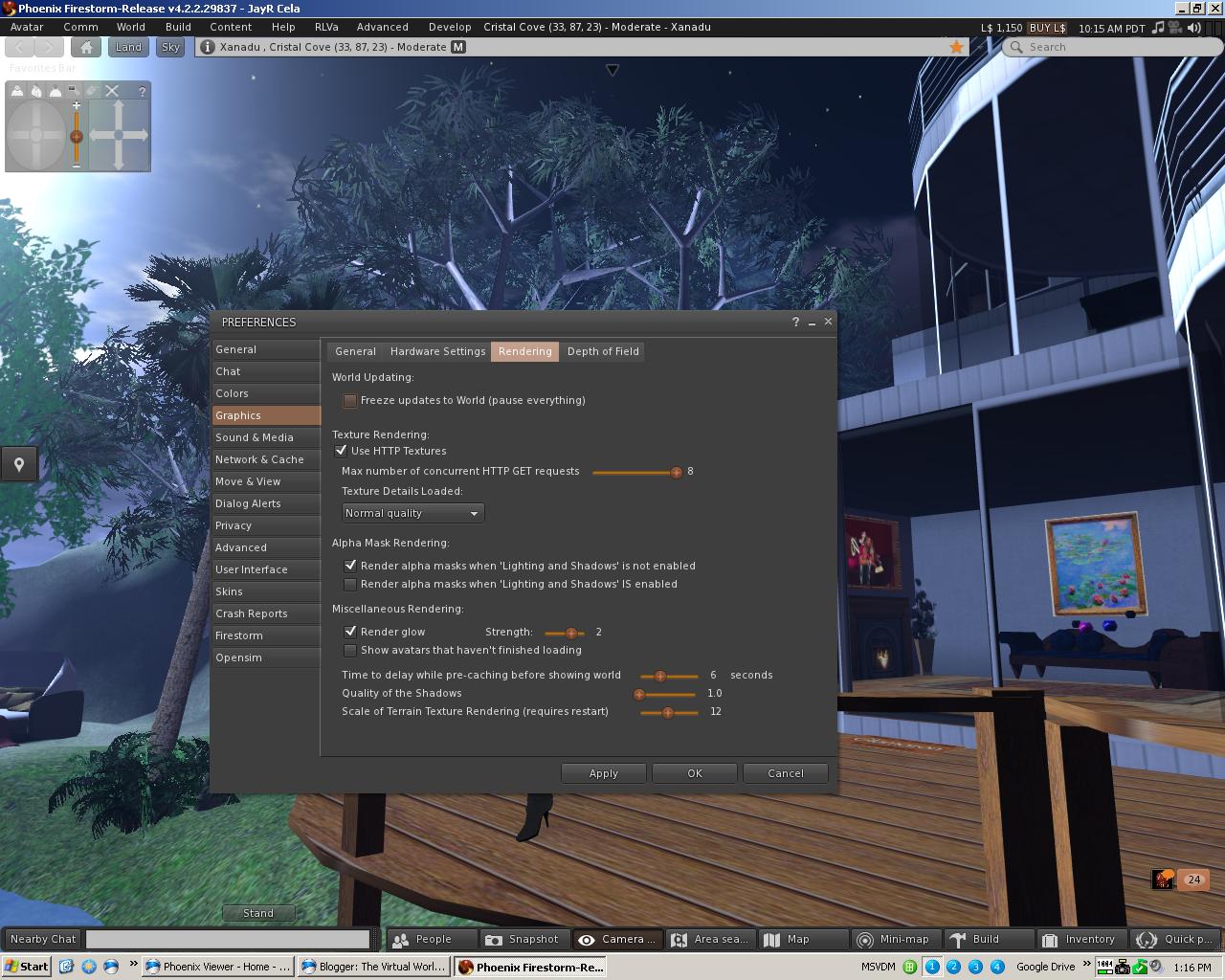The height and width of the screenshot is (980, 1225).
Task: Click the Sky navigation button
Action: tap(170, 47)
